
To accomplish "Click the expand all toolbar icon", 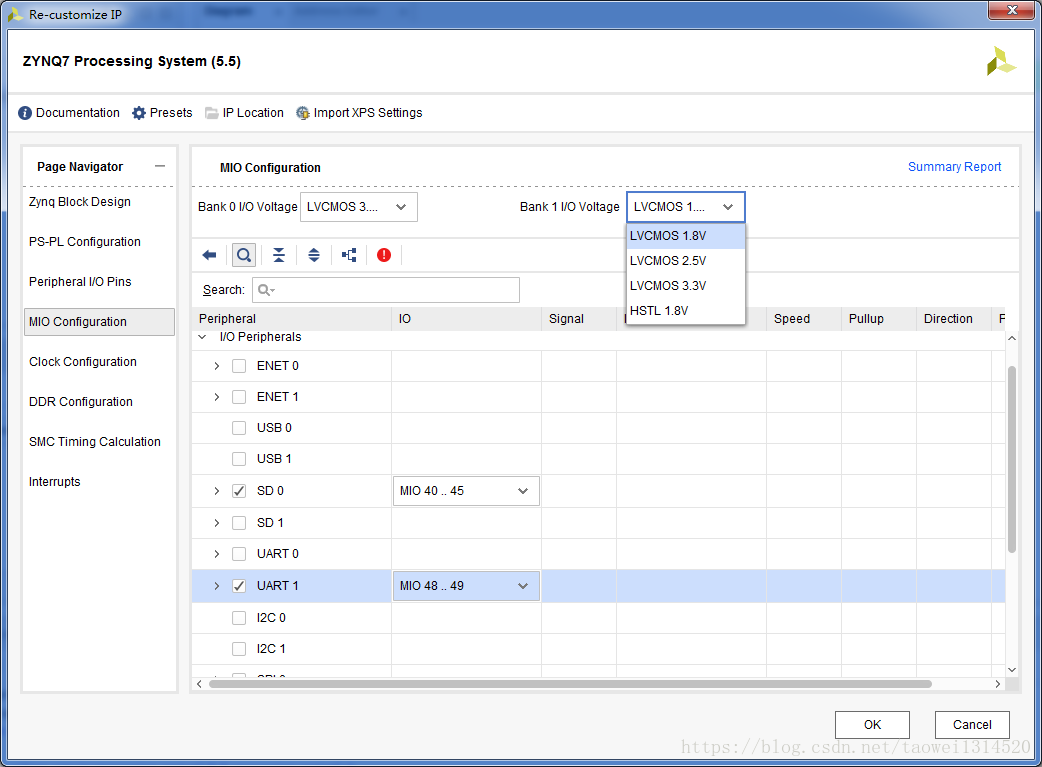I will (x=314, y=255).
